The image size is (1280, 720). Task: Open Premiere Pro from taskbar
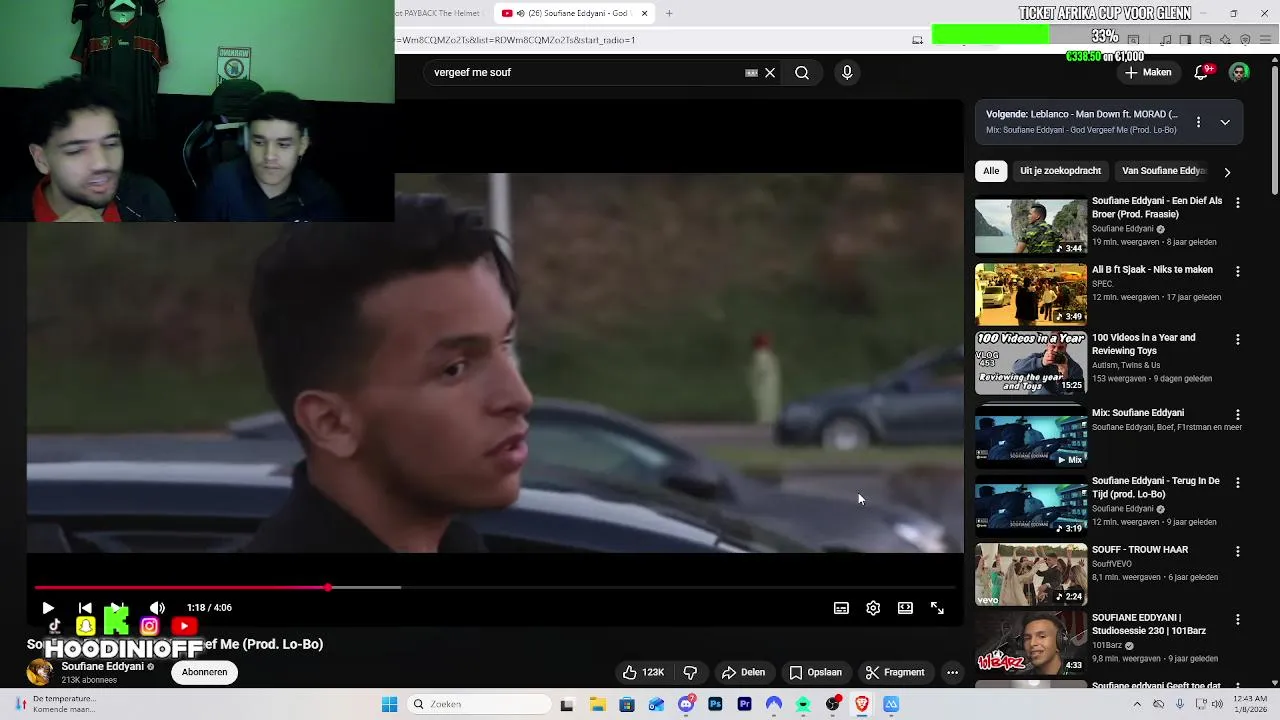pyautogui.click(x=744, y=704)
